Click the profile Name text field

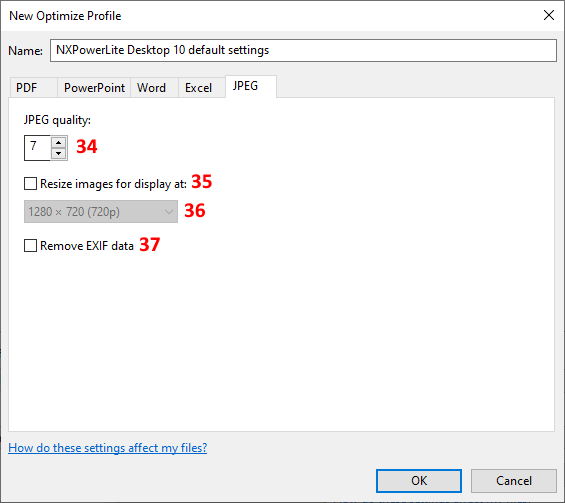[x=303, y=50]
